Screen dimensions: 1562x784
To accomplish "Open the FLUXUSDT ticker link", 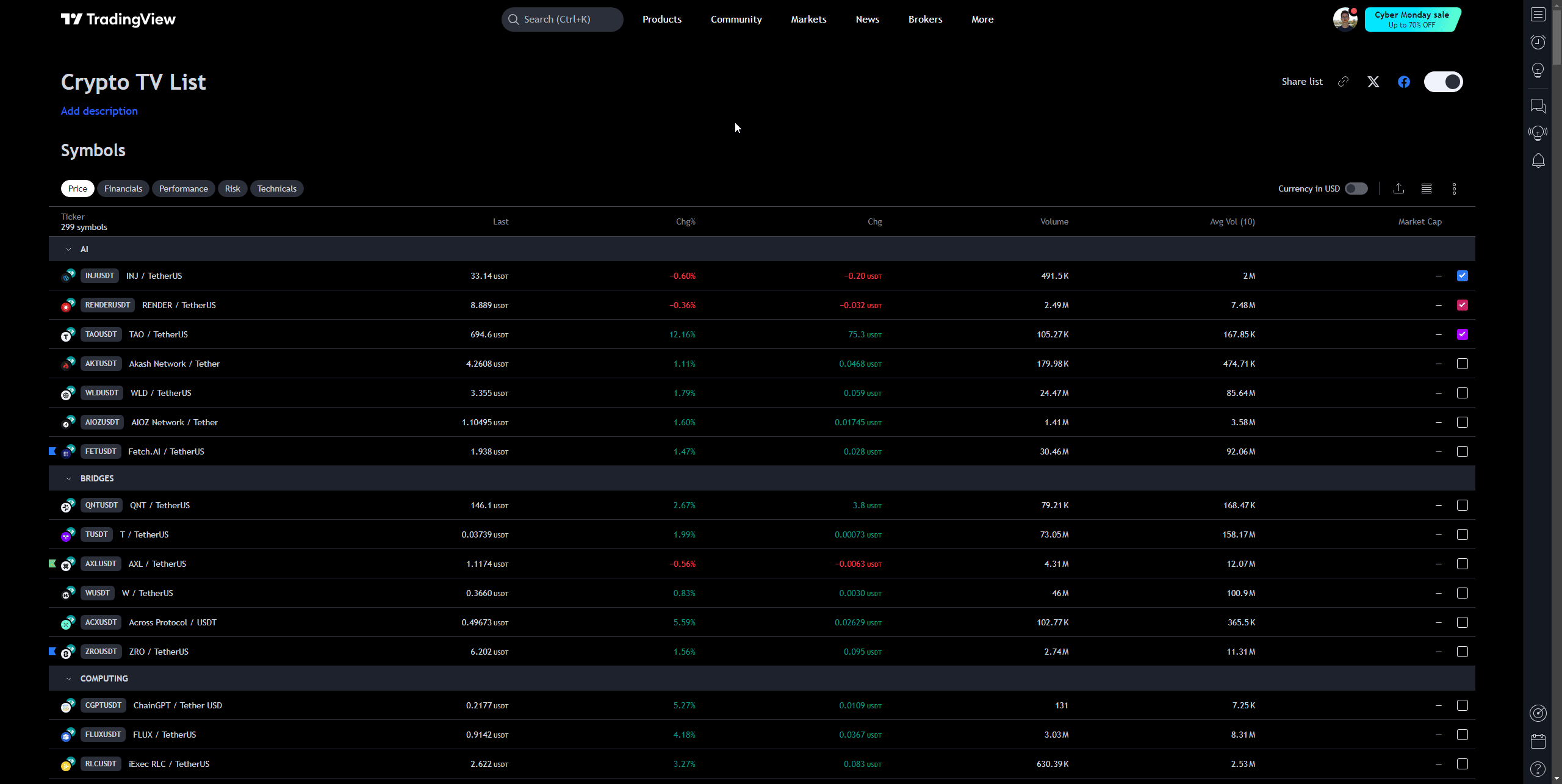I will 103,735.
